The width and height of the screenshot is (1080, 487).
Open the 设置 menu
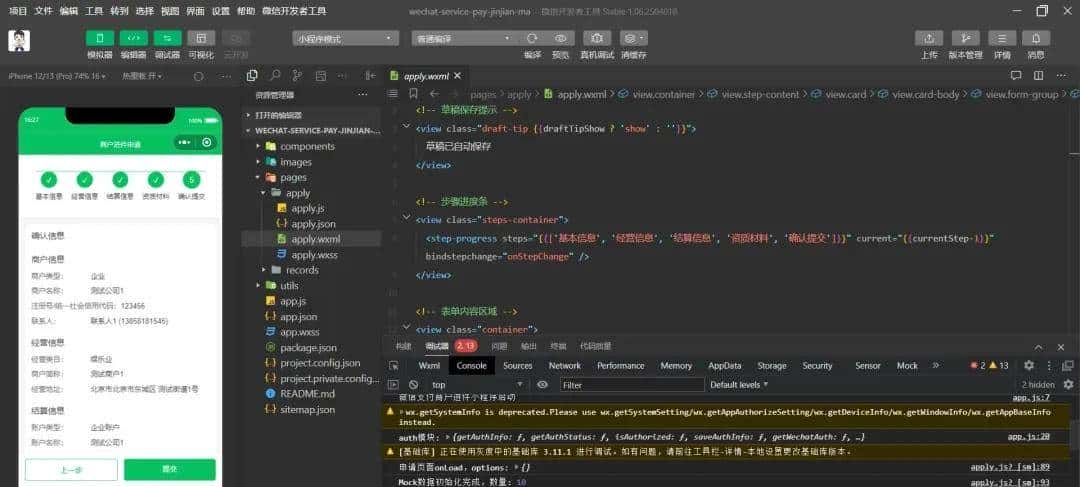pyautogui.click(x=220, y=11)
